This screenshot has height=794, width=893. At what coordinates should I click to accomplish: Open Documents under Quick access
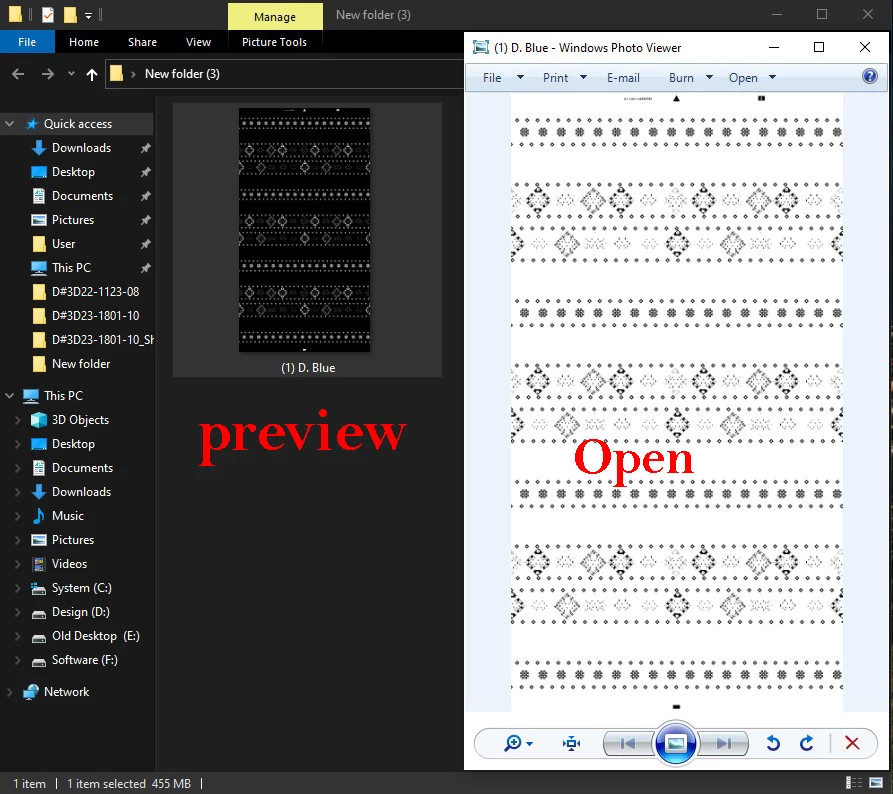tap(82, 196)
